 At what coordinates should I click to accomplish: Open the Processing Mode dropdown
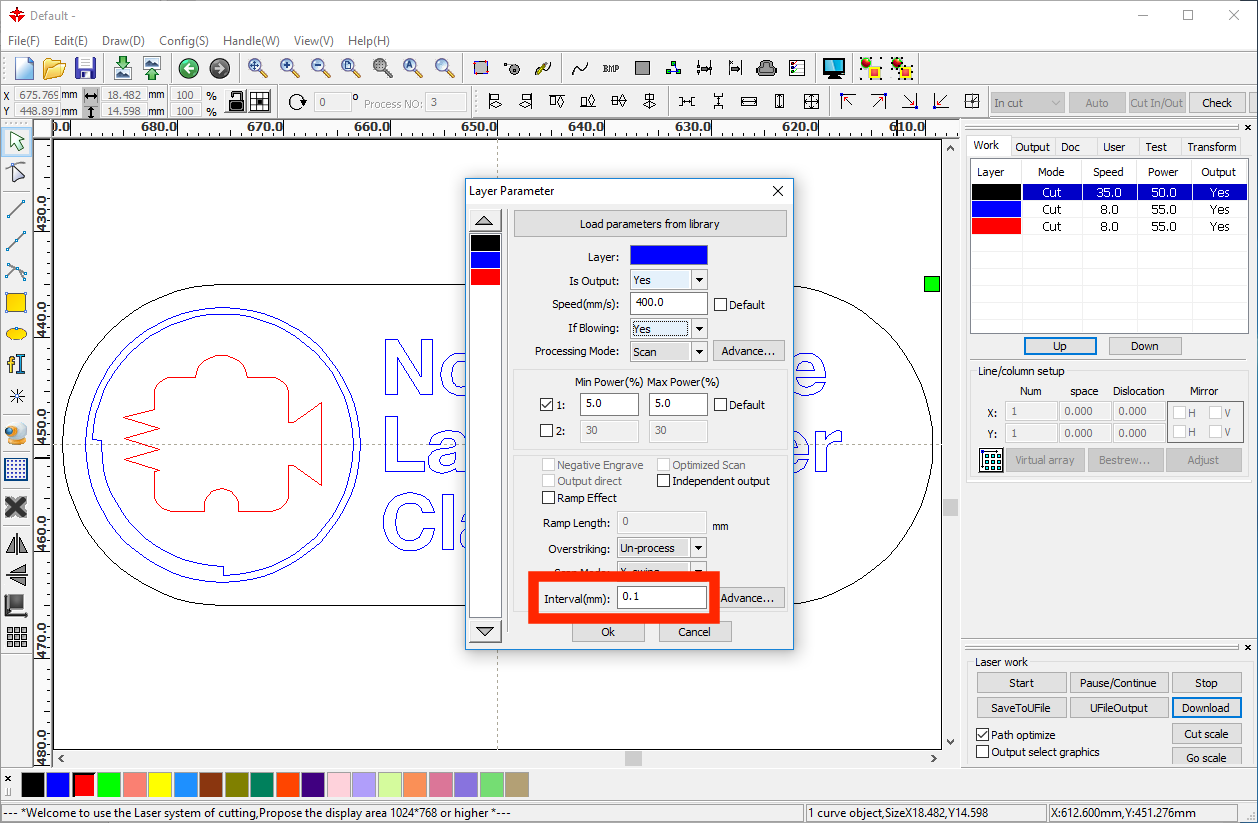(699, 352)
